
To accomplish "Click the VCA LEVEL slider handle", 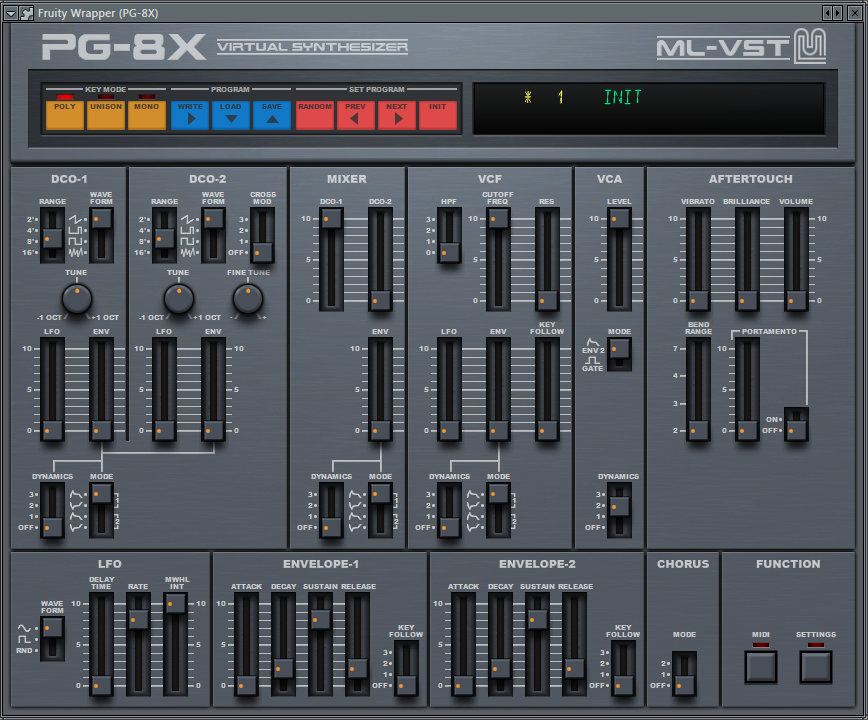I will tap(620, 218).
